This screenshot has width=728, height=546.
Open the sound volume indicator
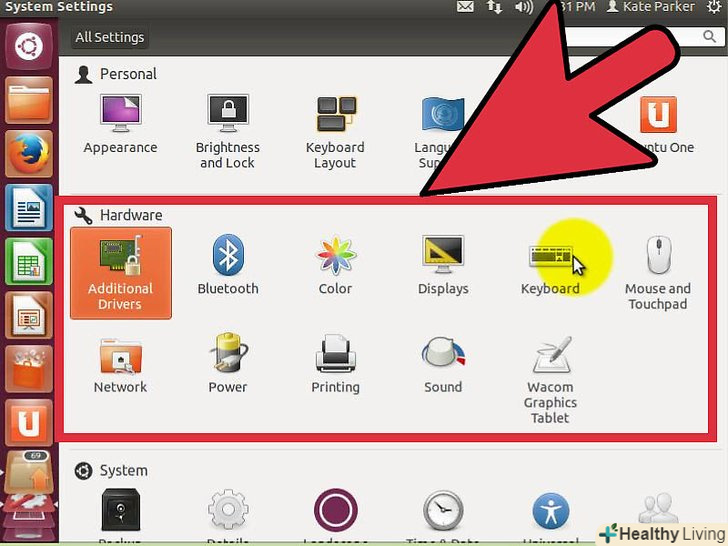click(524, 7)
